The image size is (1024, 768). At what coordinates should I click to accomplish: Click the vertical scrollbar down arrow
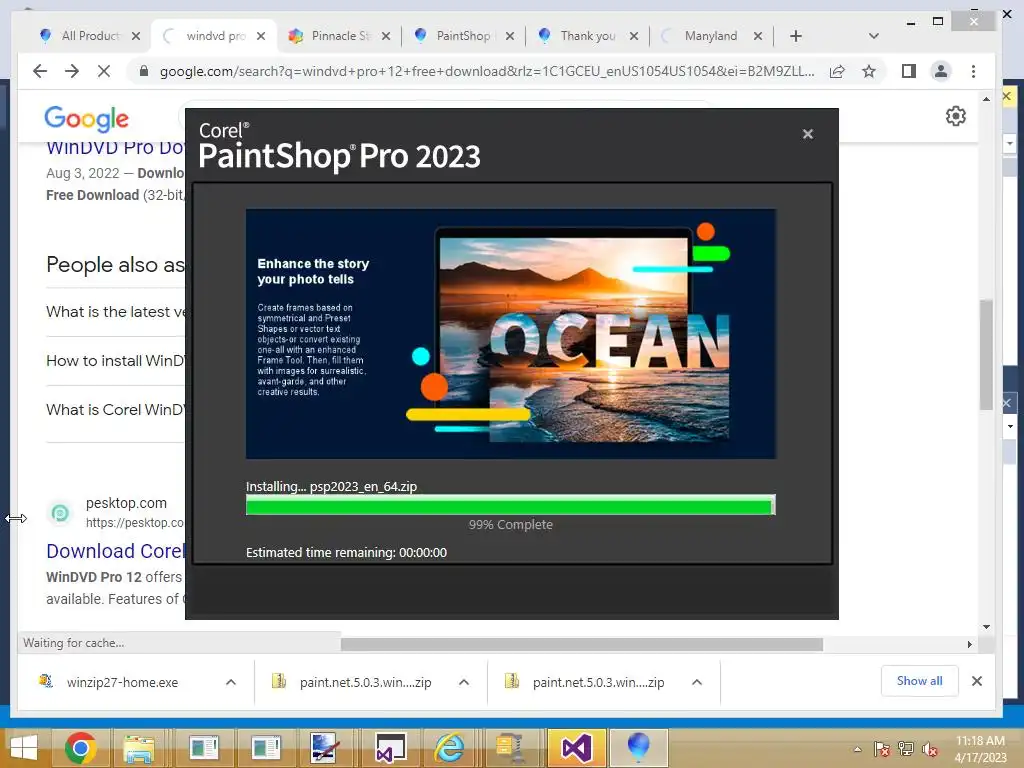point(986,627)
